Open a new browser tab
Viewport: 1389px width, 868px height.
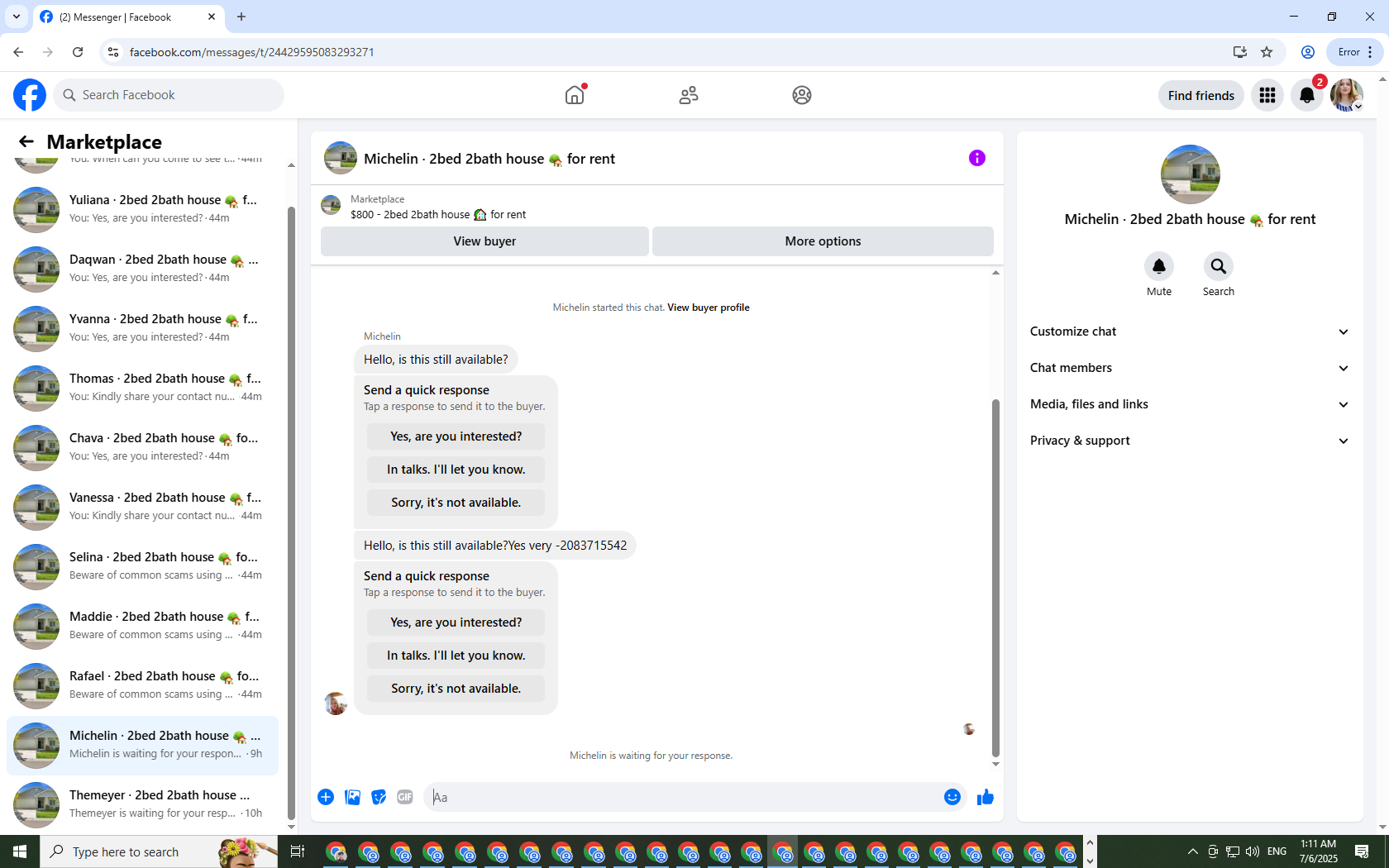click(241, 17)
